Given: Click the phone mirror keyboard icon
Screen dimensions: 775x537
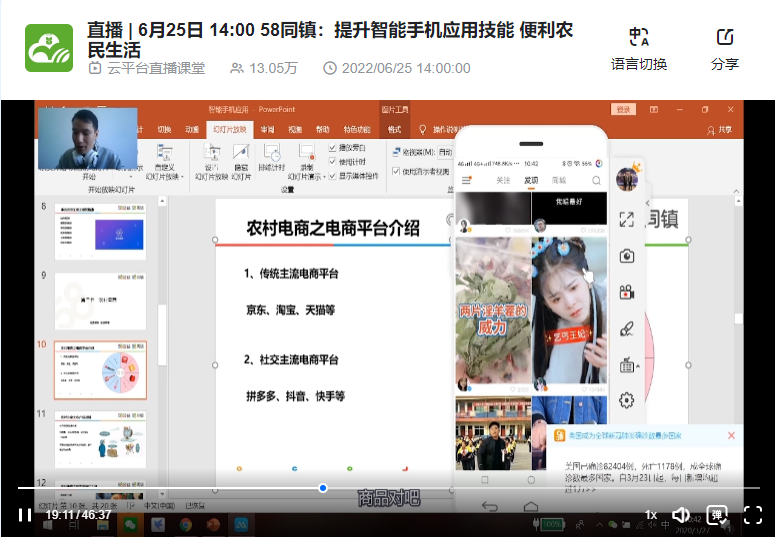Looking at the screenshot, I should click(627, 365).
